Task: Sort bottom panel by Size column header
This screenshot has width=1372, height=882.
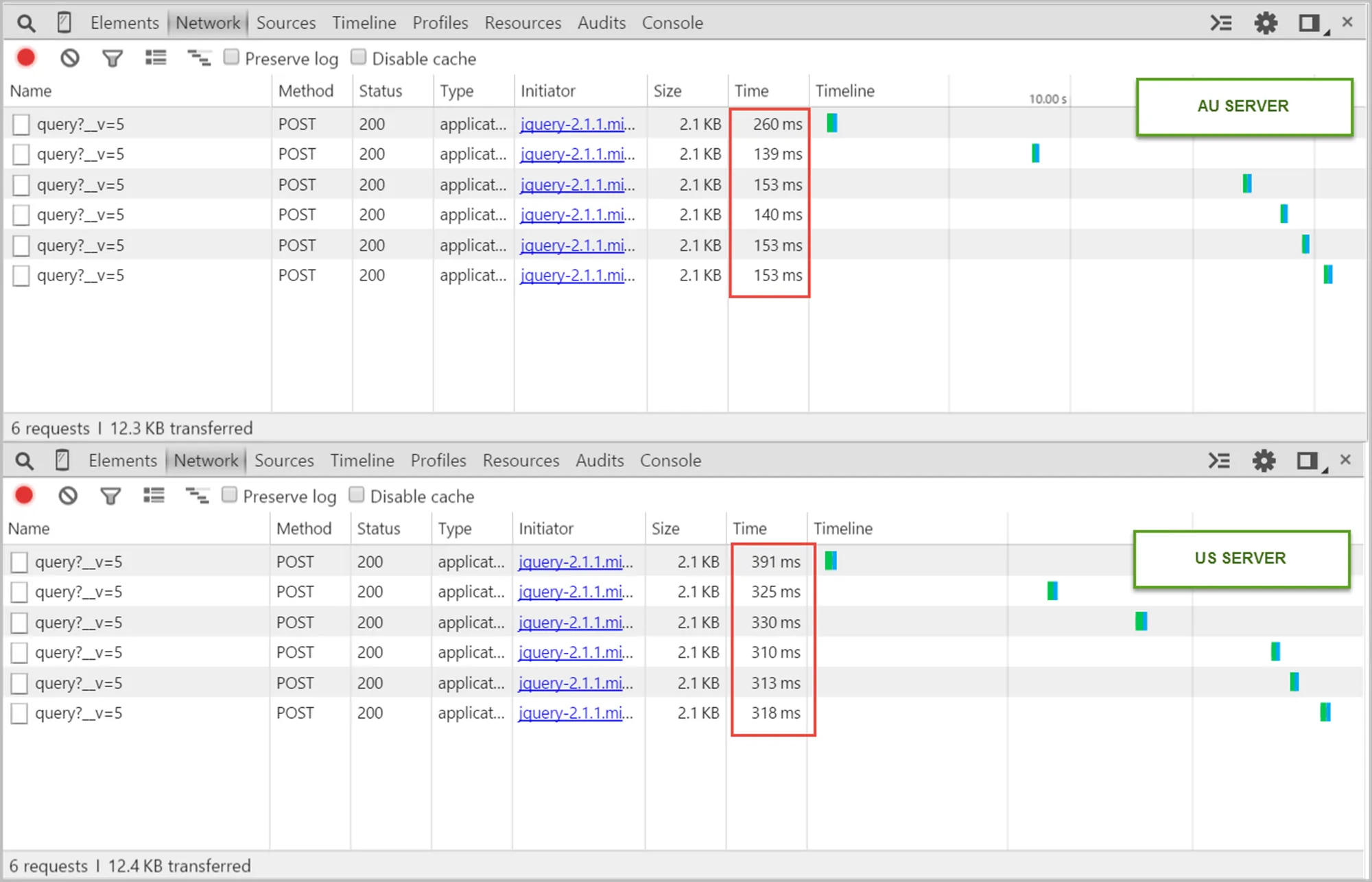Action: click(685, 528)
